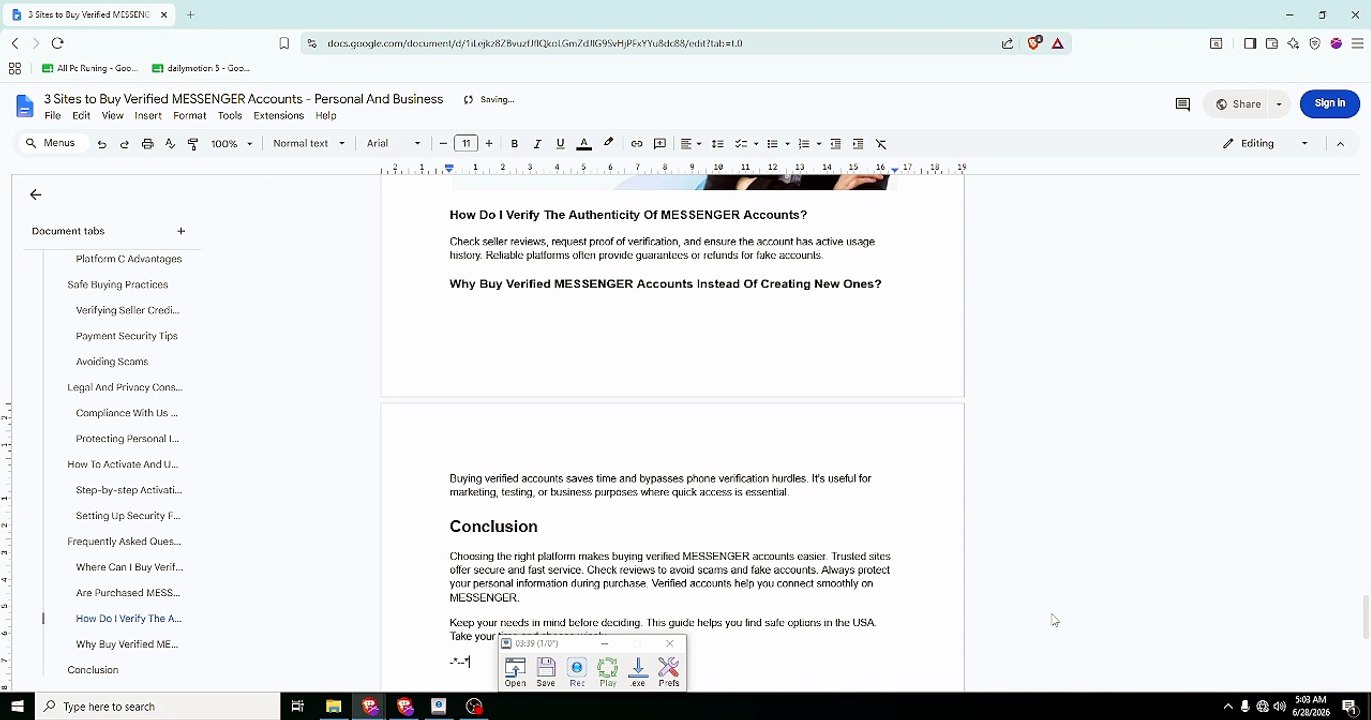Open the Format menu
Viewport: 1371px width, 720px height.
190,116
